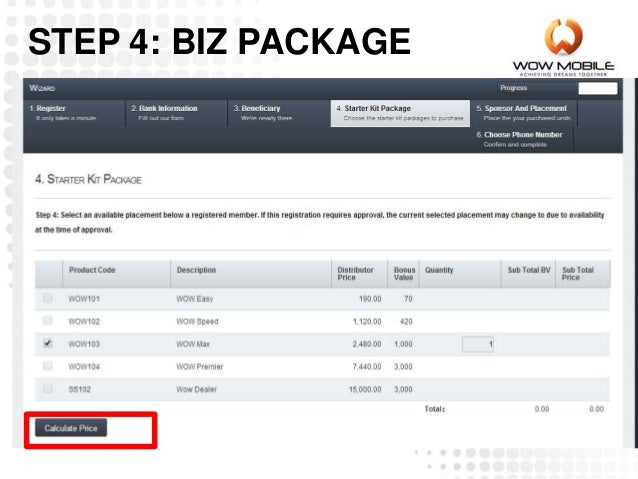Click the 4. Starter Kit Package heading
The width and height of the screenshot is (638, 479).
[x=88, y=179]
